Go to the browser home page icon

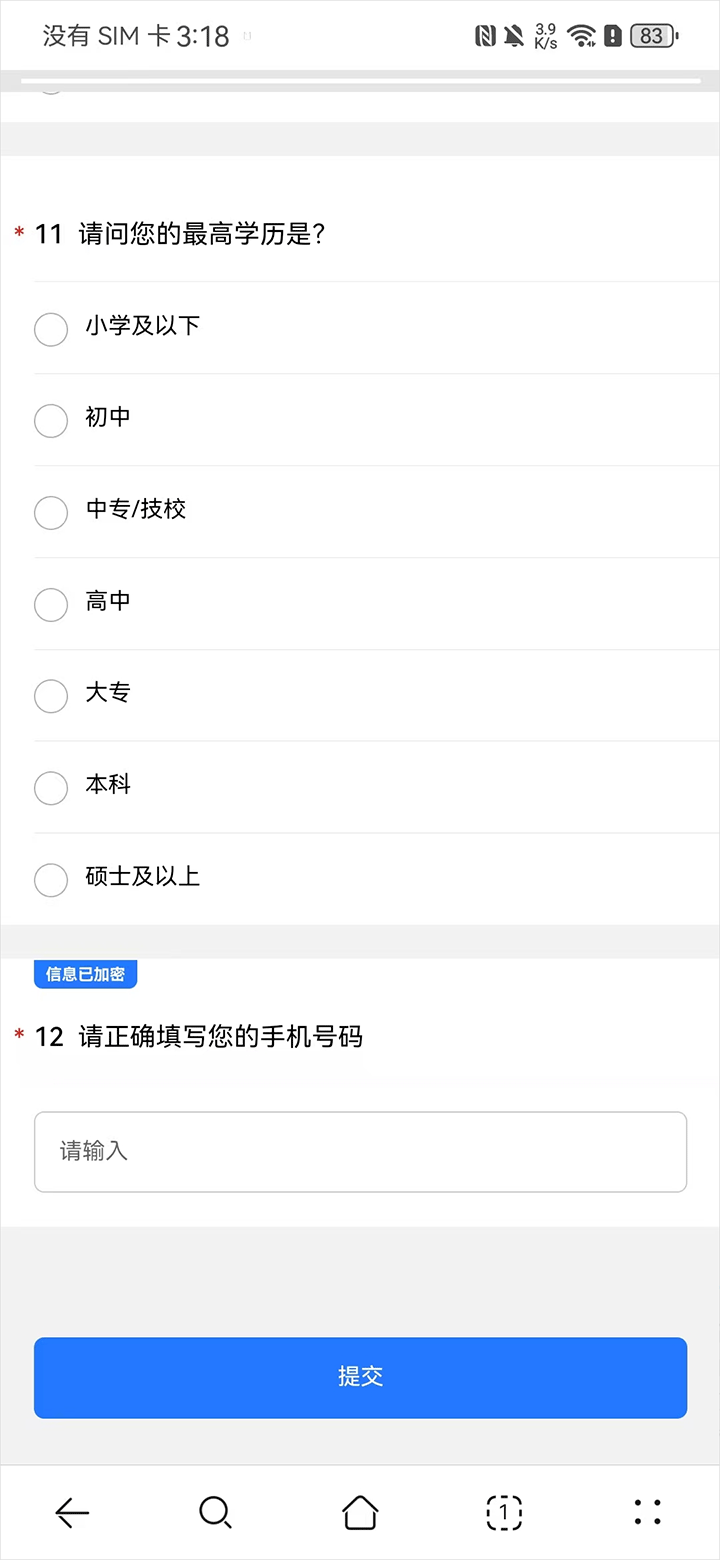360,1512
